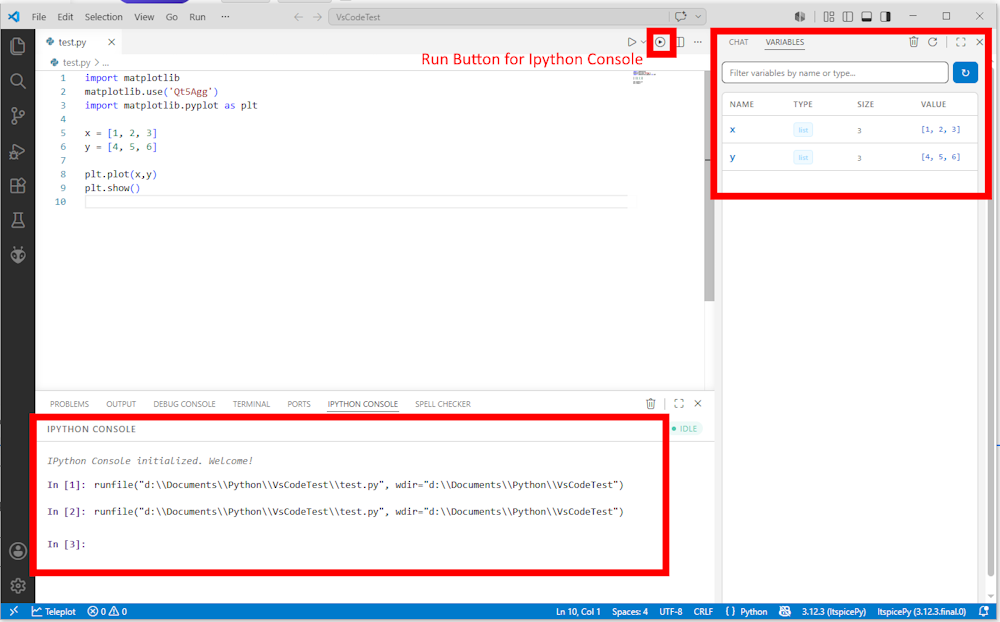This screenshot has height=622, width=1000.
Task: Open the dropdown beside Run Python File
Action: 643,42
